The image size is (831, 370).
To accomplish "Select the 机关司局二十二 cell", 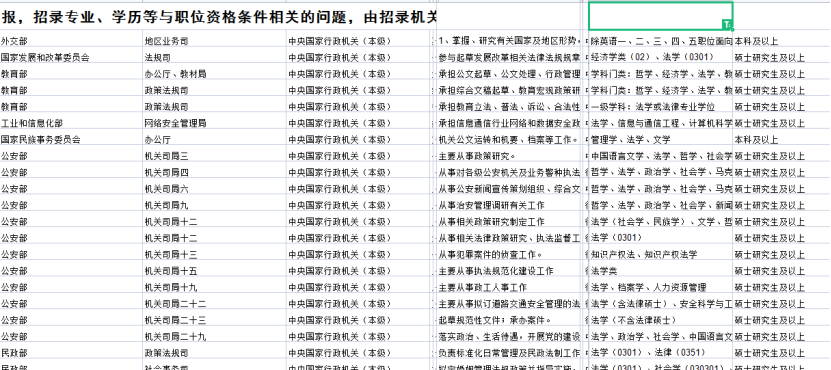I will (215, 304).
